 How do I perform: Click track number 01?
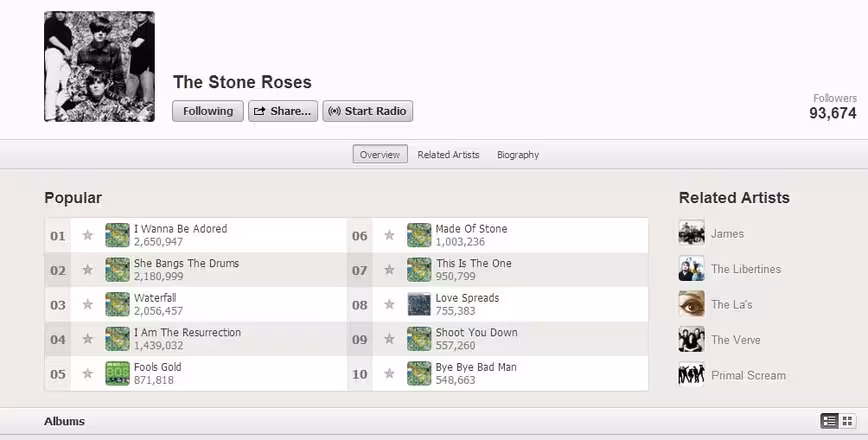(x=58, y=236)
